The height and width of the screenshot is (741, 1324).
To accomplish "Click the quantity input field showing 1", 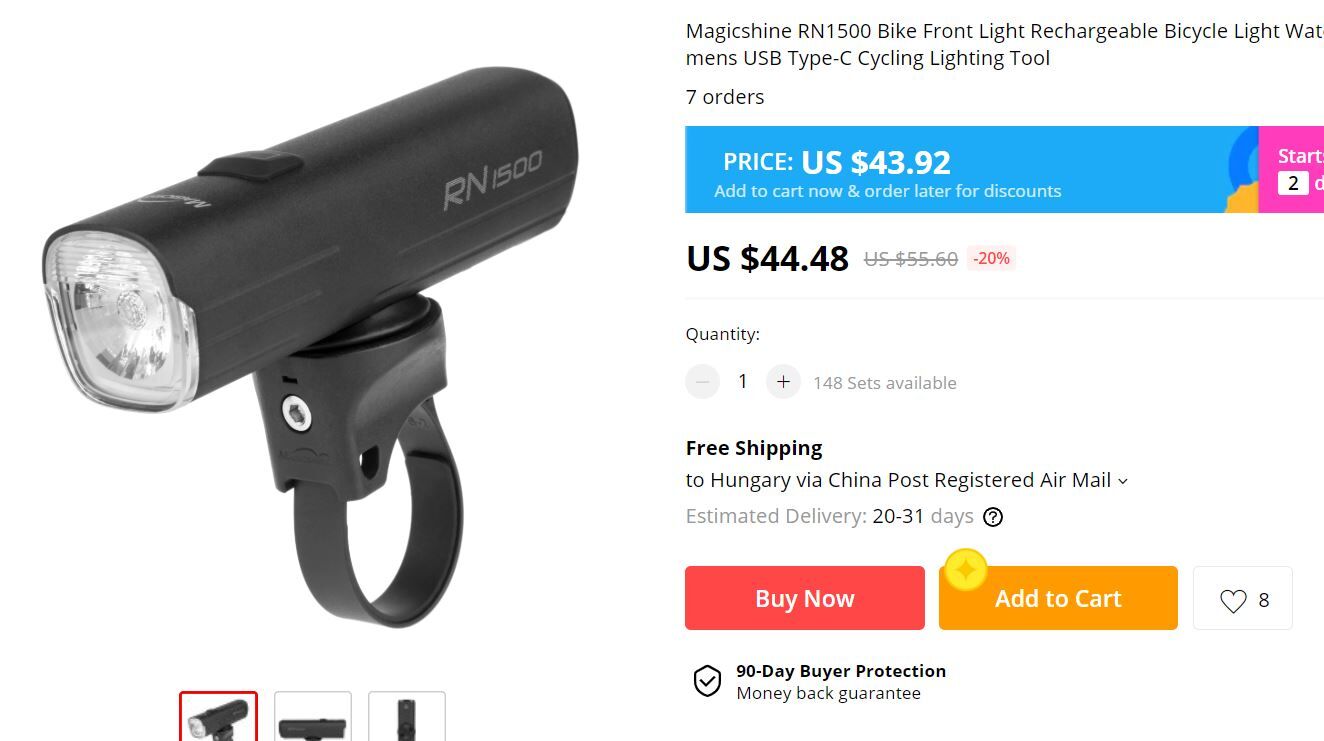I will (743, 381).
